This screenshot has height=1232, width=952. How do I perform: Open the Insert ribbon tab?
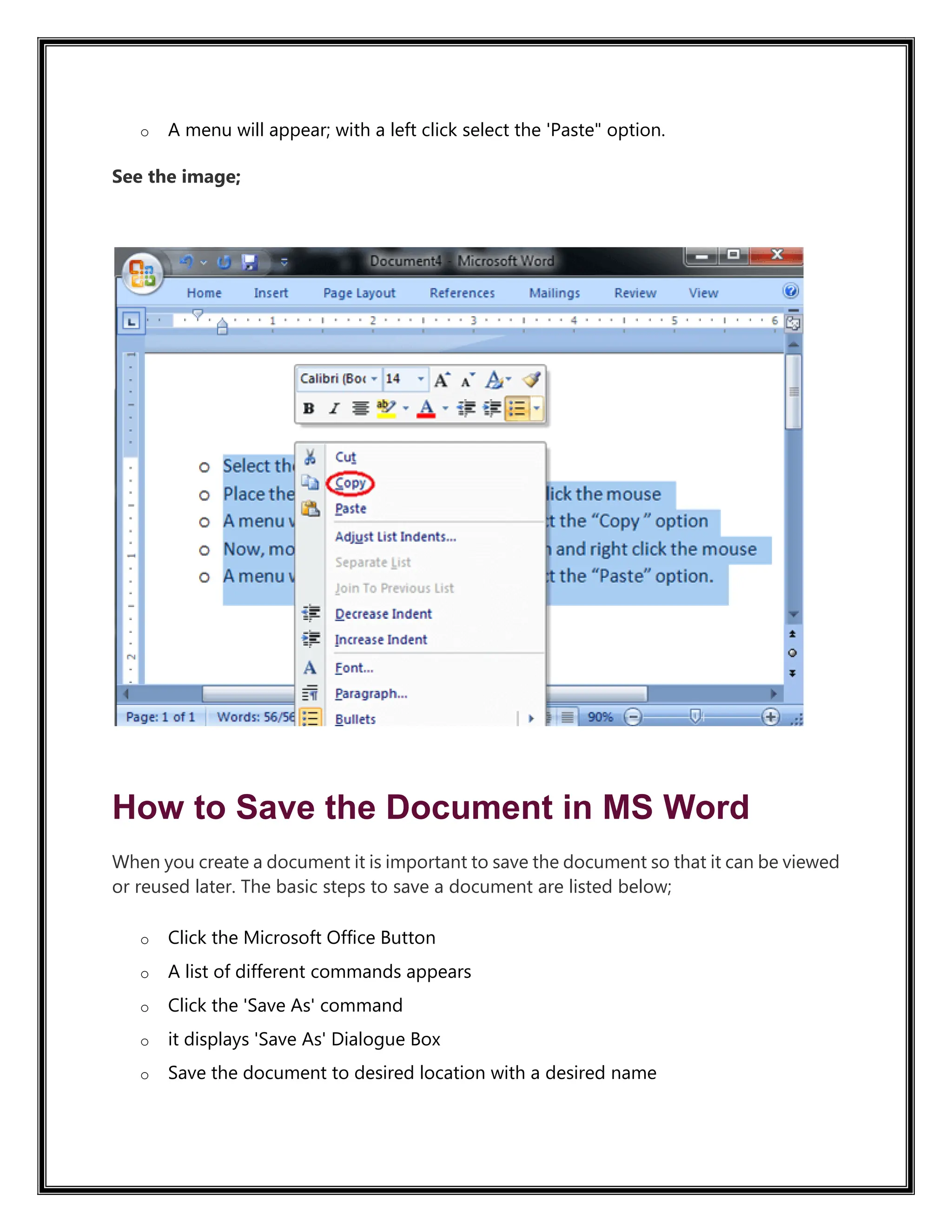271,293
